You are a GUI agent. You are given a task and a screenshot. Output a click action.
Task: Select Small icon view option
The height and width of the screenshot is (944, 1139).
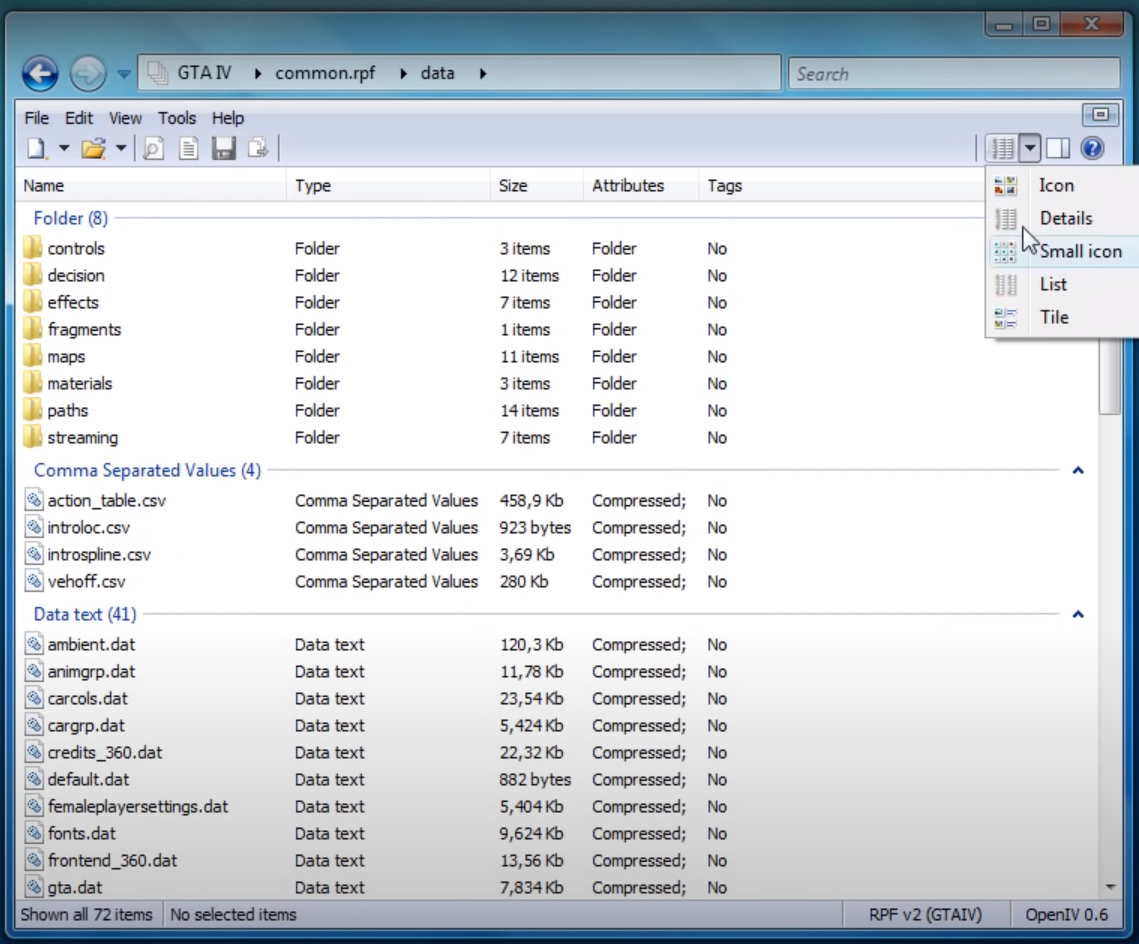pos(1080,251)
